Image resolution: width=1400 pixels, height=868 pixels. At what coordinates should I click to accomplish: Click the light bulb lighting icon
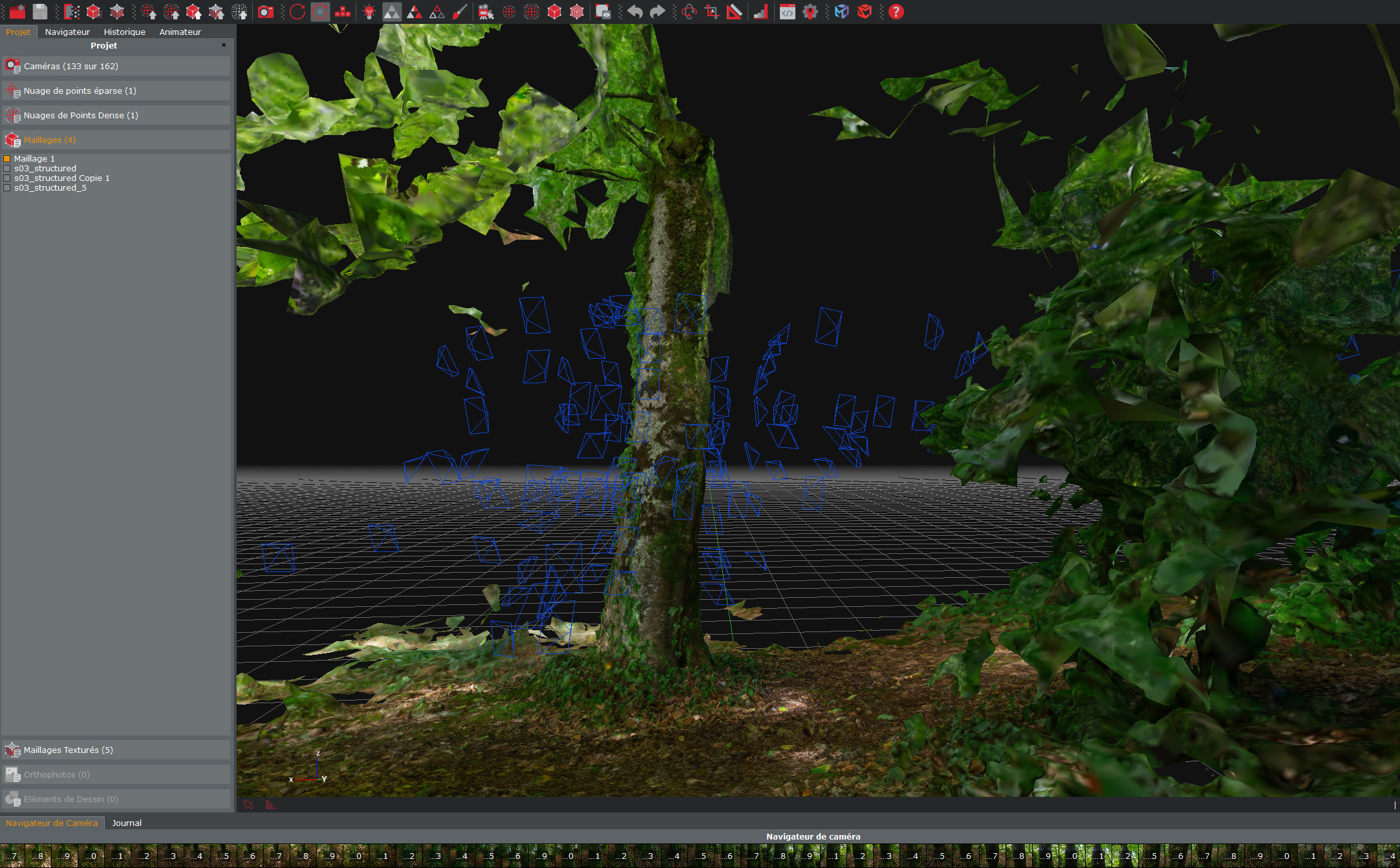point(369,12)
